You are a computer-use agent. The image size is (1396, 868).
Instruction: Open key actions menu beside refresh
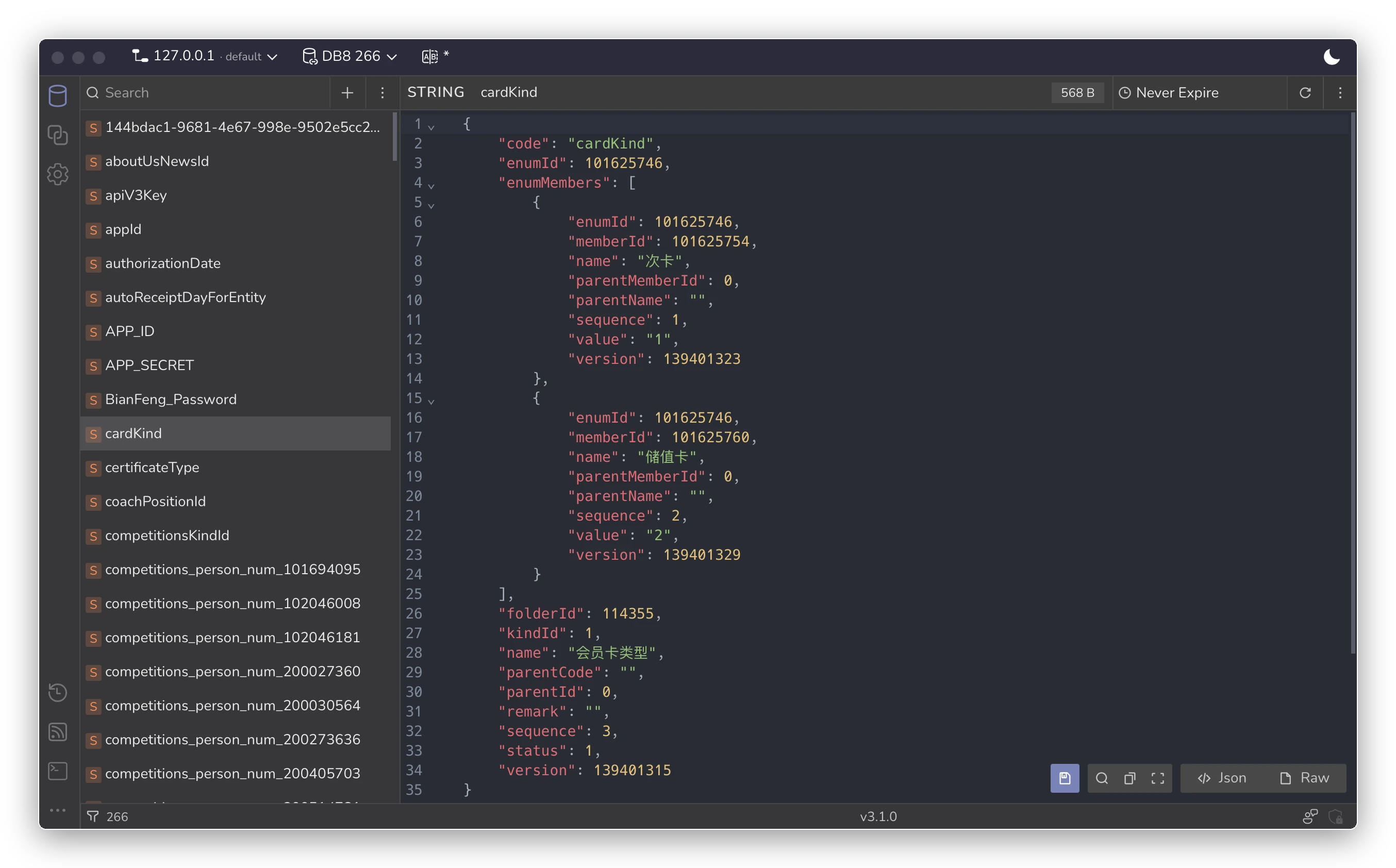(x=1340, y=93)
